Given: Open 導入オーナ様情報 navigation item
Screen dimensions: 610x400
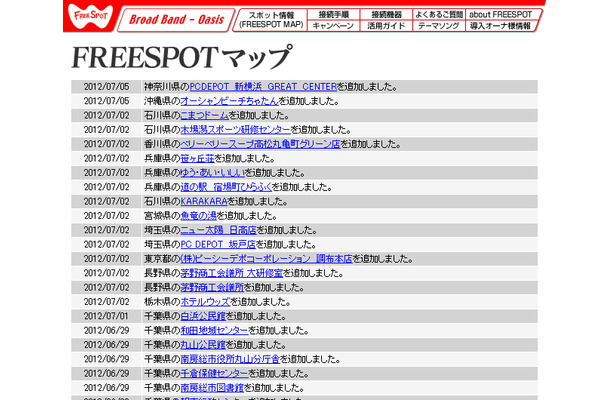Looking at the screenshot, I should point(500,26).
